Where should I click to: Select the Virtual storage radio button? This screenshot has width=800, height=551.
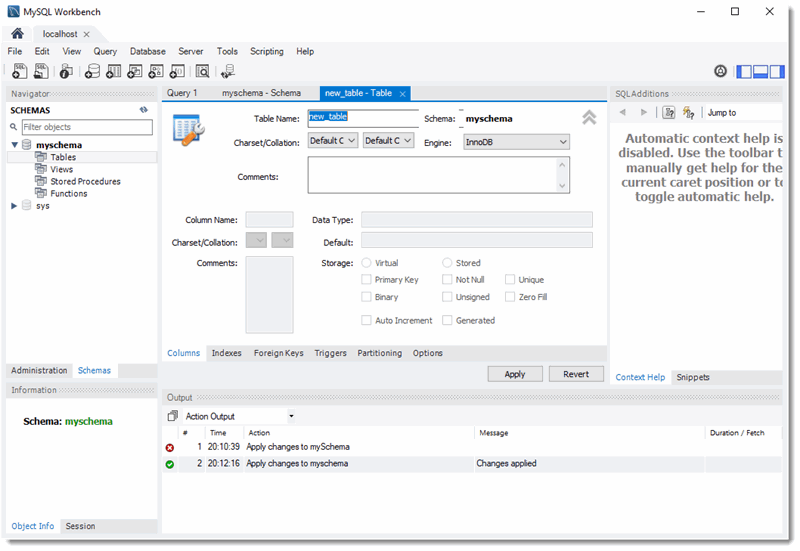(366, 263)
